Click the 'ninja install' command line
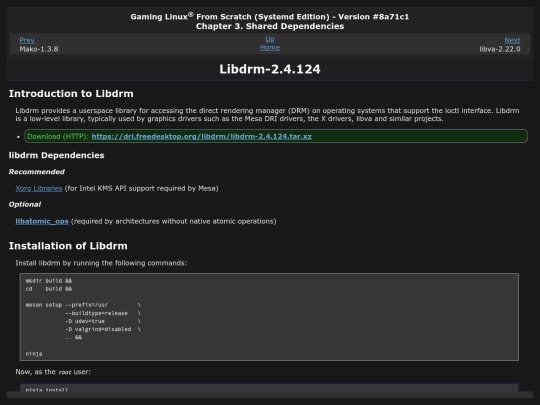This screenshot has height=405, width=540. click(47, 390)
